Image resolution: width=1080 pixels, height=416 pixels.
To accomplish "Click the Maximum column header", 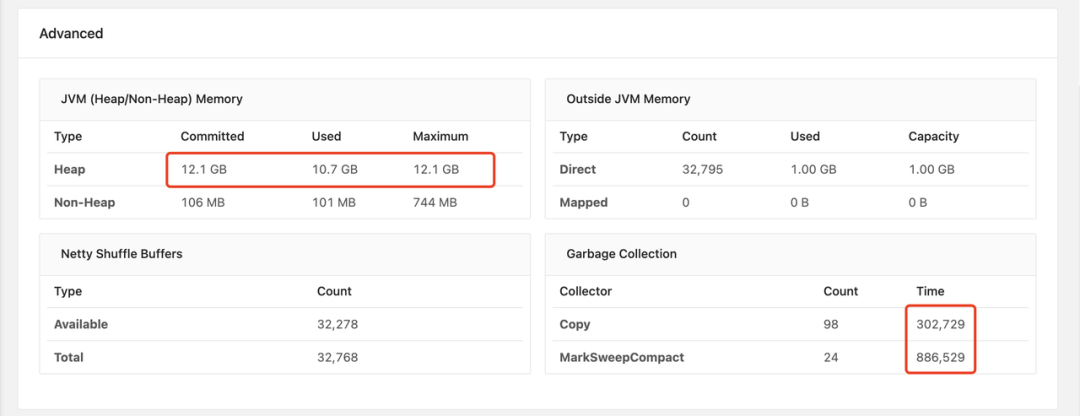I will point(440,136).
